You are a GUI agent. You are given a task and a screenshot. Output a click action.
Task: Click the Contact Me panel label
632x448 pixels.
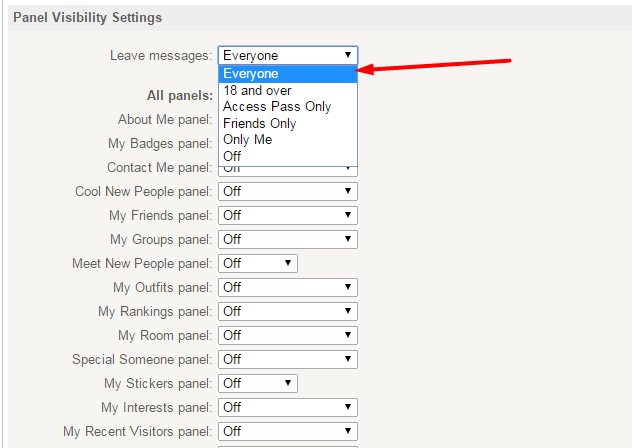[x=160, y=167]
